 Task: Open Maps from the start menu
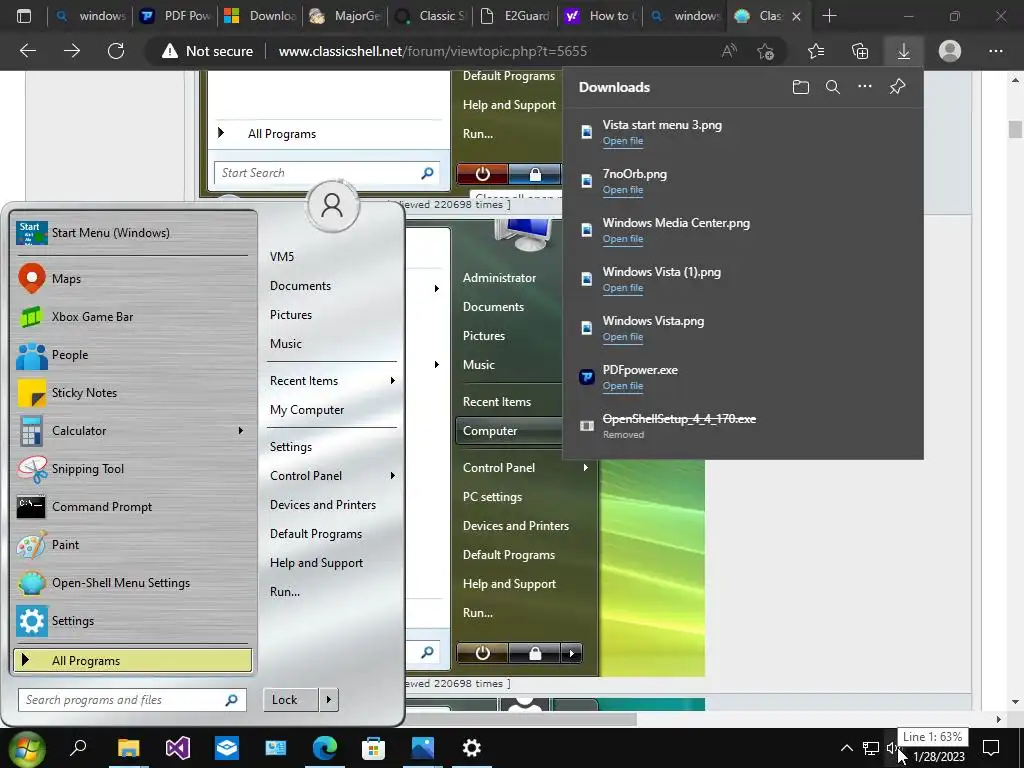[x=131, y=279]
